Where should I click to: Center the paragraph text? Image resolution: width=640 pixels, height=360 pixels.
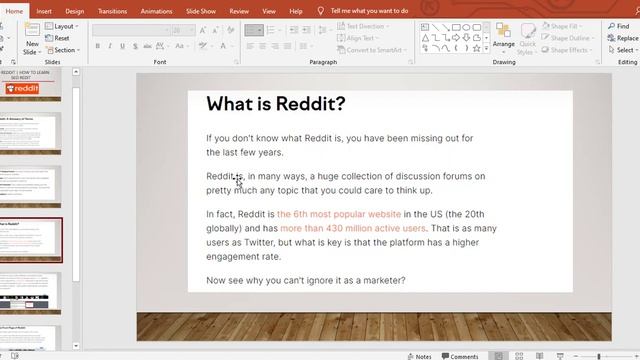pyautogui.click(x=262, y=46)
